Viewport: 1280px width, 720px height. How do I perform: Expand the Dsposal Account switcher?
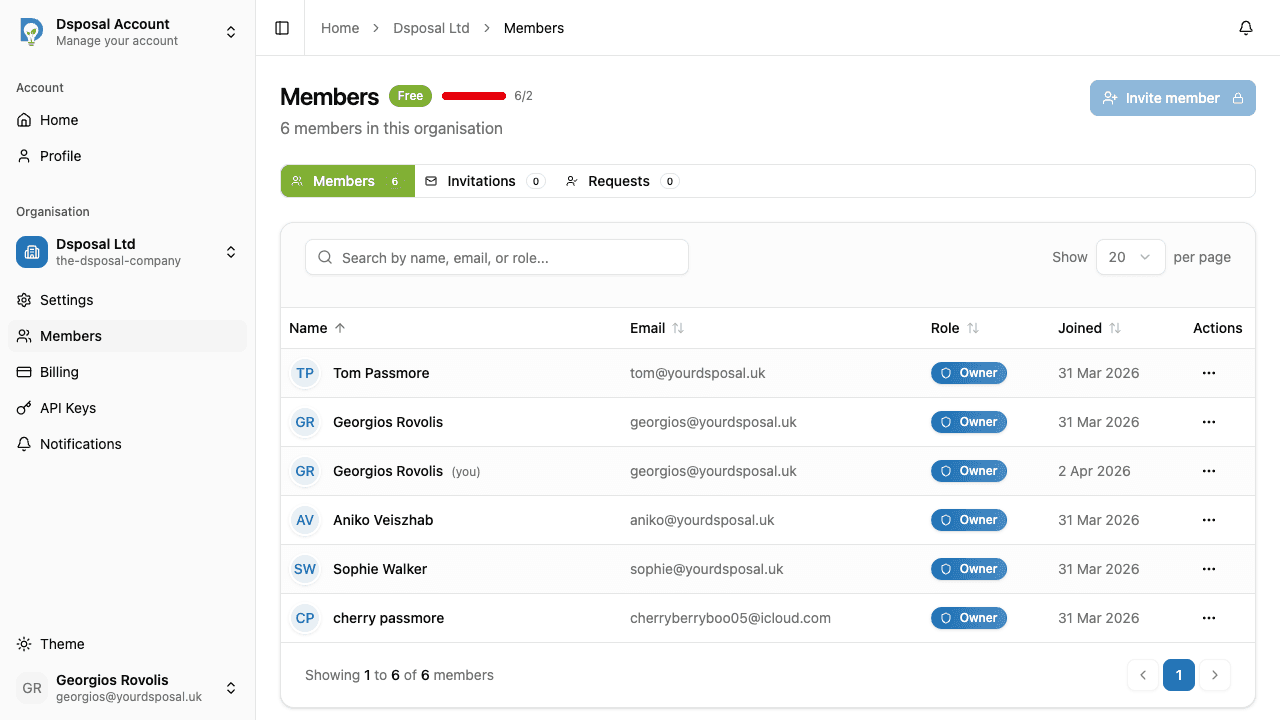[231, 31]
